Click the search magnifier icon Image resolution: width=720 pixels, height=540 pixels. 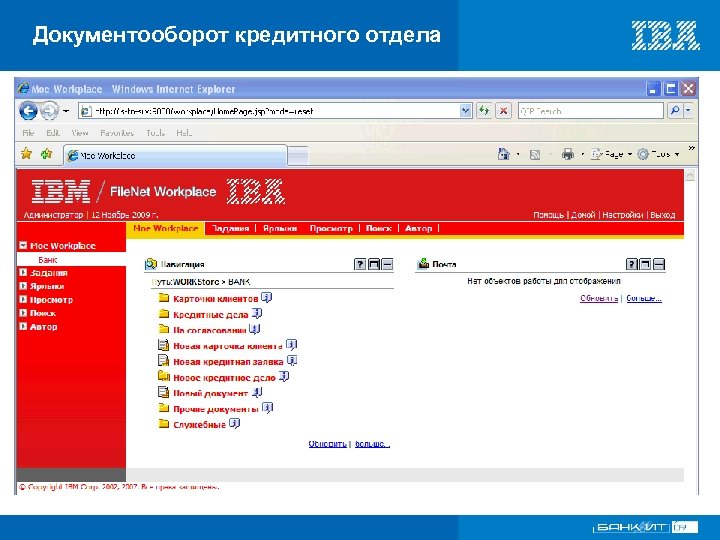(675, 111)
